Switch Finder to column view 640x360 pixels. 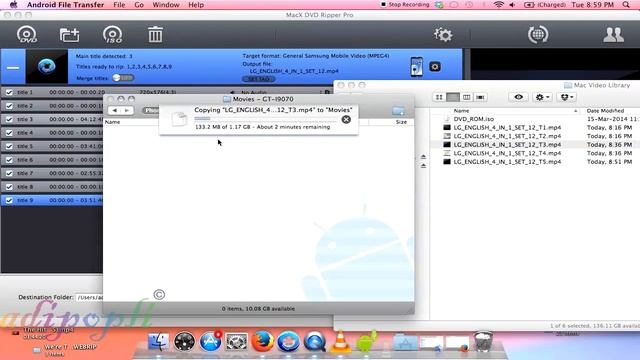[x=466, y=97]
